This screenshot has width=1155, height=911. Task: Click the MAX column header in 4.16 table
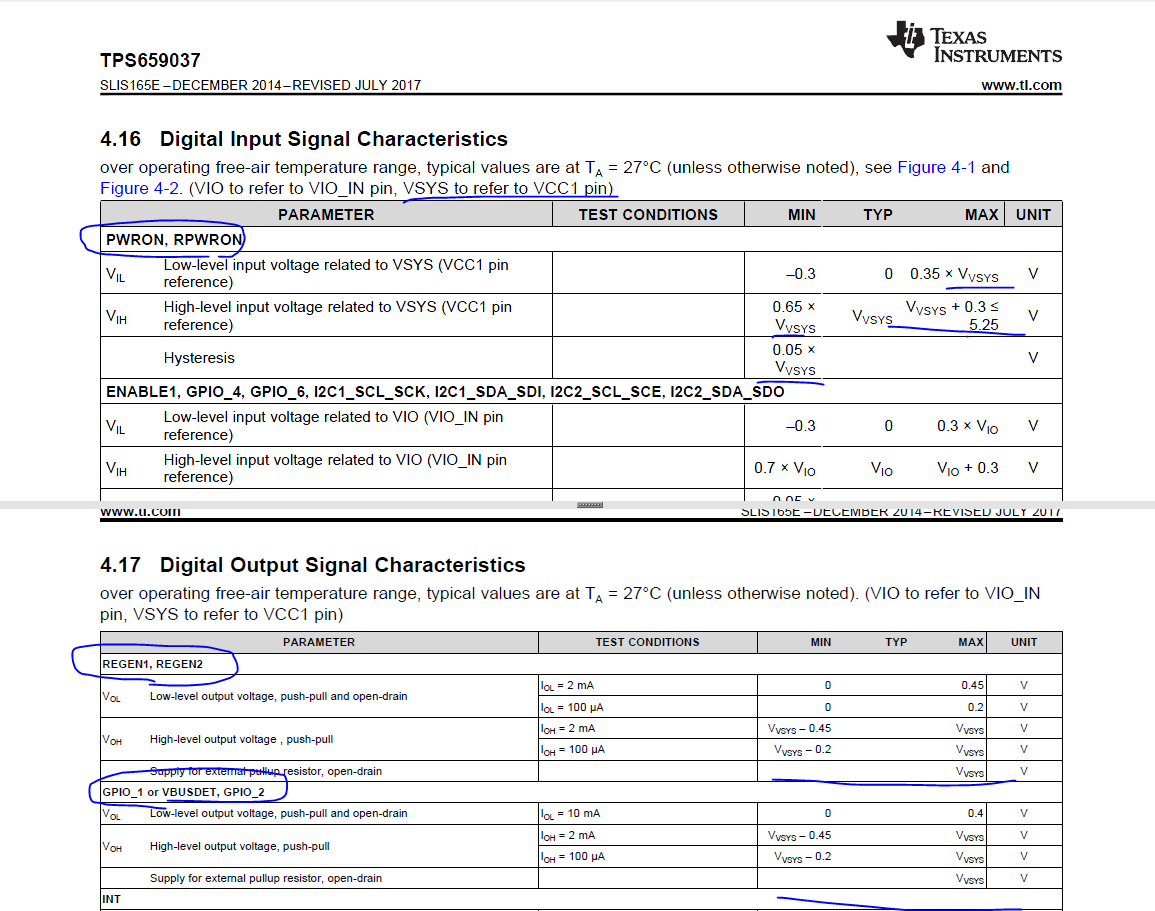[981, 215]
